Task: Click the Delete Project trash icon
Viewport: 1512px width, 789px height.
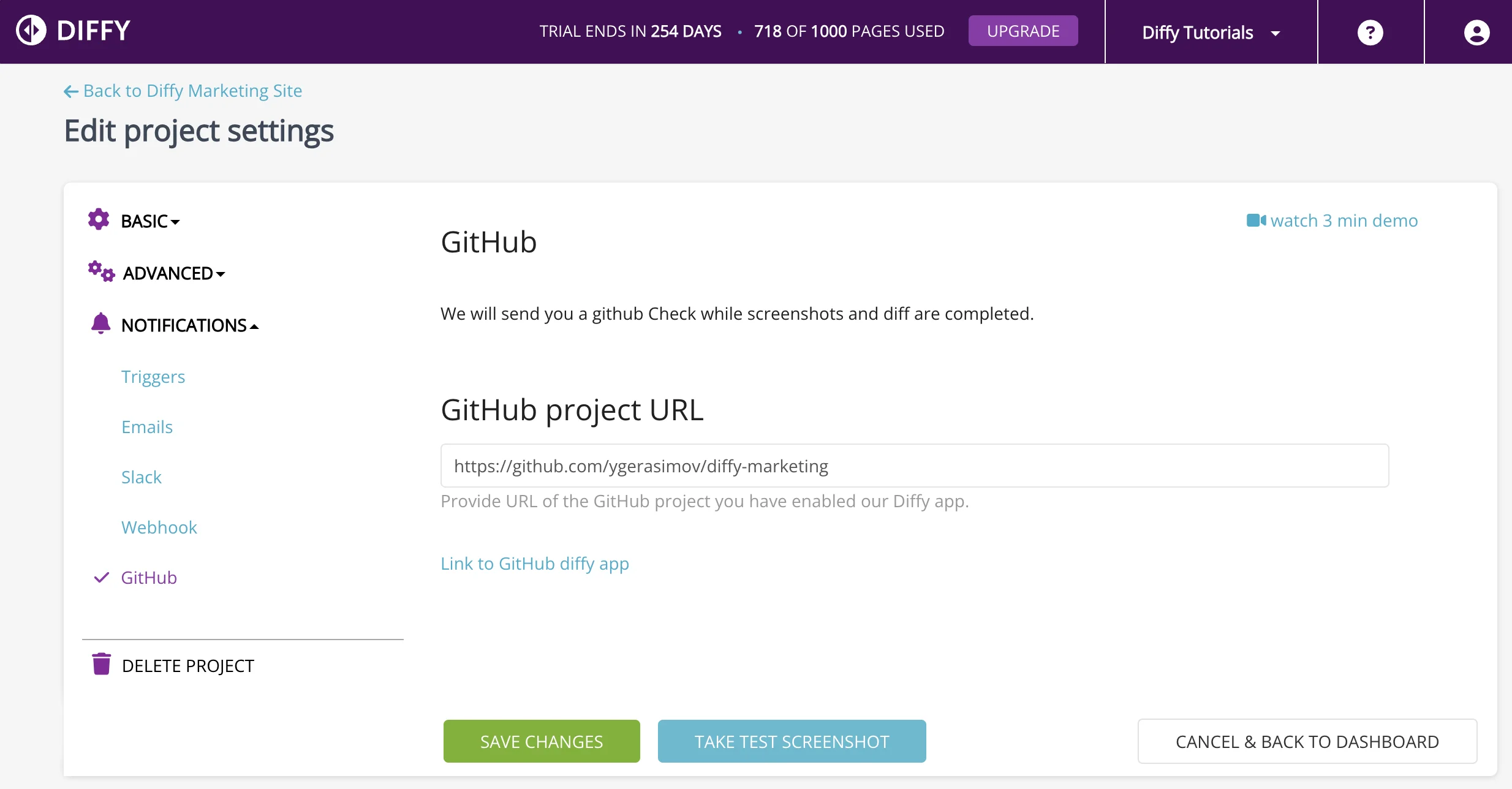Action: tap(101, 664)
